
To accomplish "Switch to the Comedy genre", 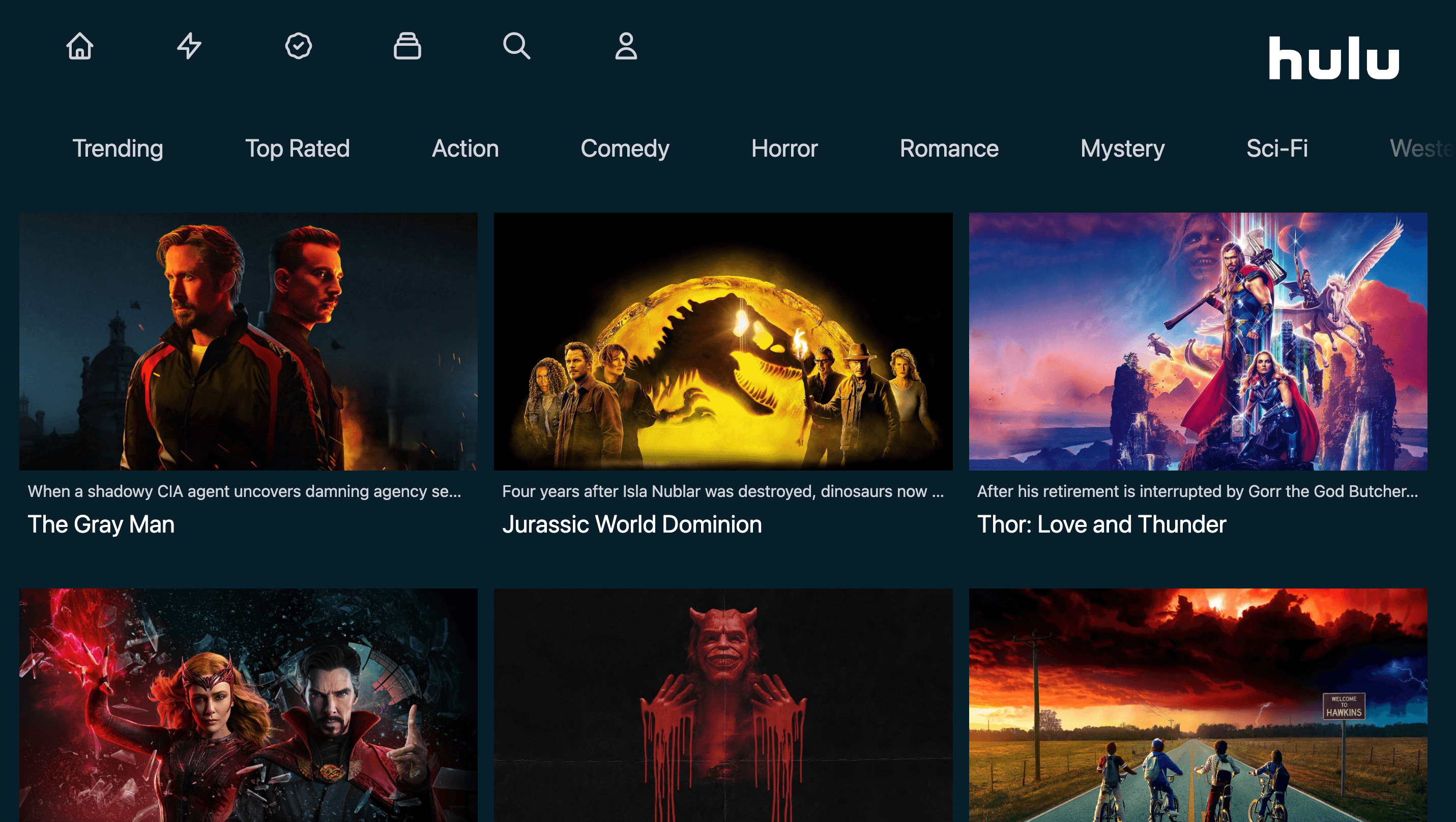I will (x=625, y=149).
